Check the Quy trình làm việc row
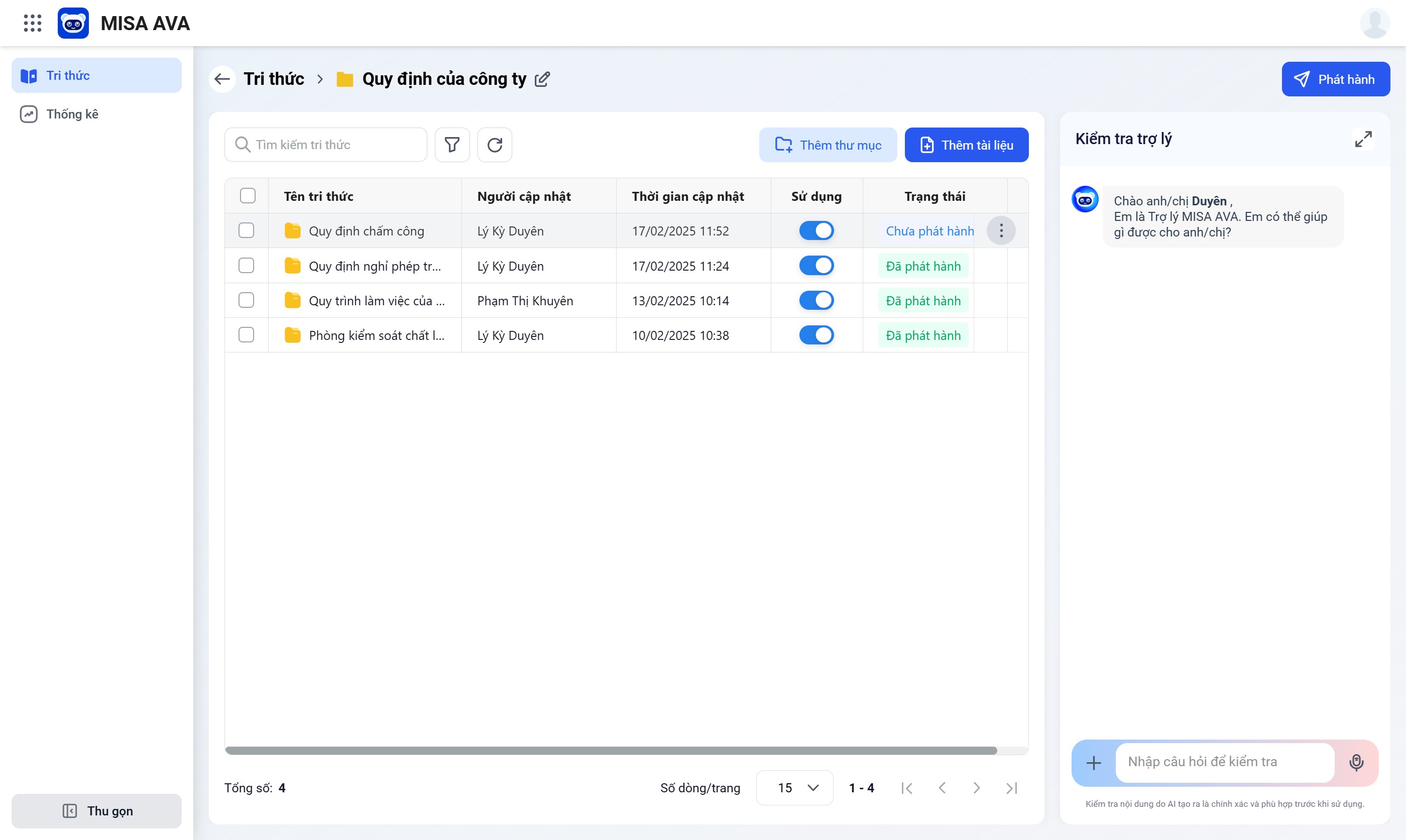Viewport: 1406px width, 840px height. click(x=246, y=300)
